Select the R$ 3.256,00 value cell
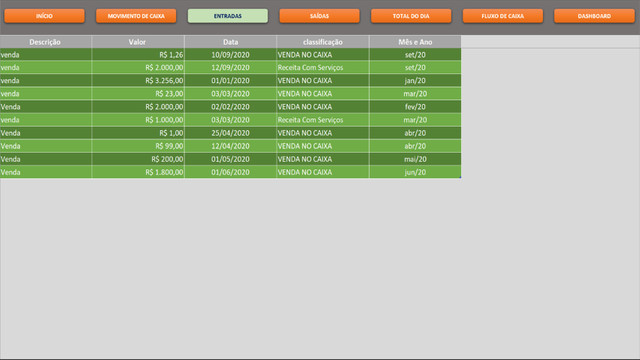This screenshot has height=360, width=640. [x=138, y=80]
